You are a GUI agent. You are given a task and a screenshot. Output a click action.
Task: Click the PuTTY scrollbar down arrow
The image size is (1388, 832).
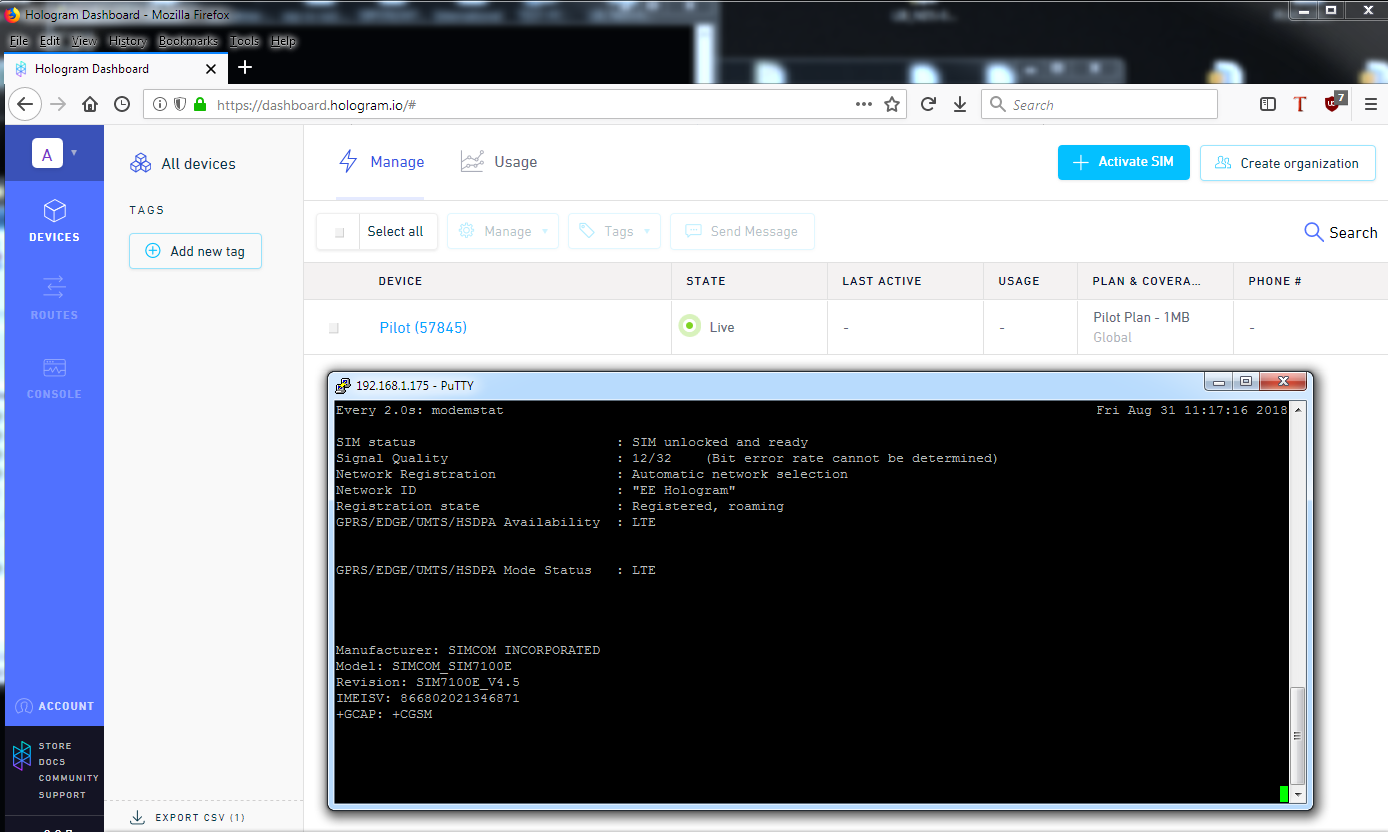pyautogui.click(x=1298, y=795)
